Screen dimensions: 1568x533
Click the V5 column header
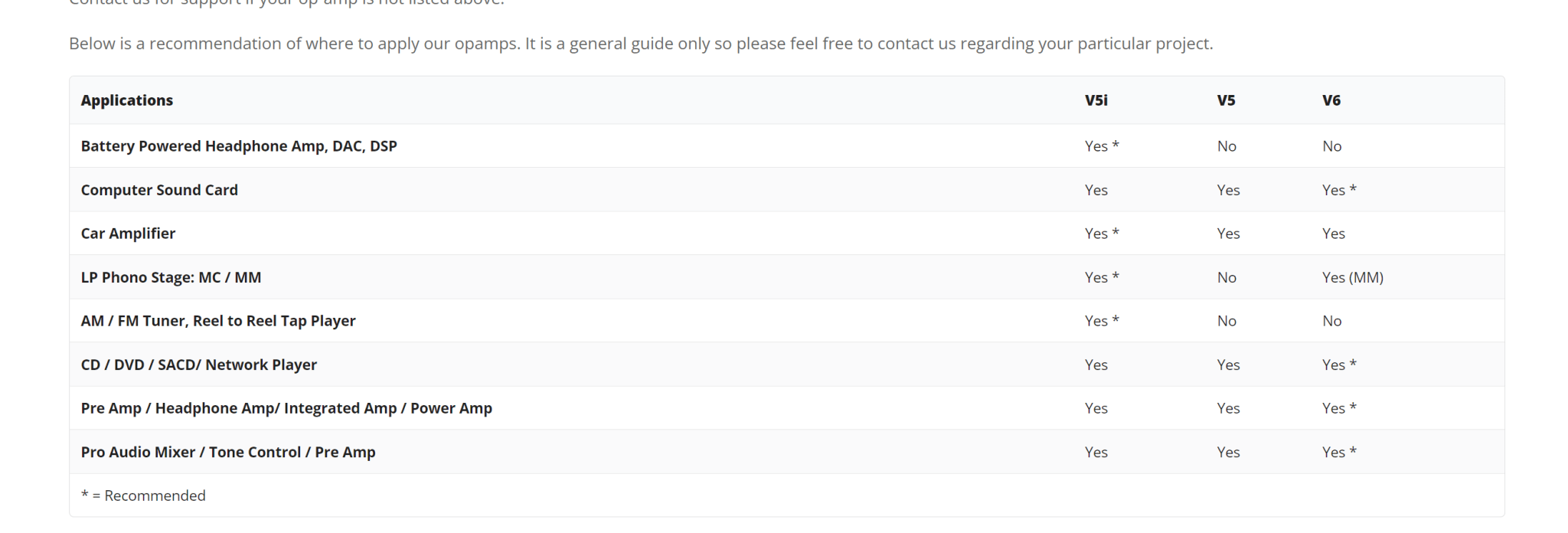[x=1226, y=100]
